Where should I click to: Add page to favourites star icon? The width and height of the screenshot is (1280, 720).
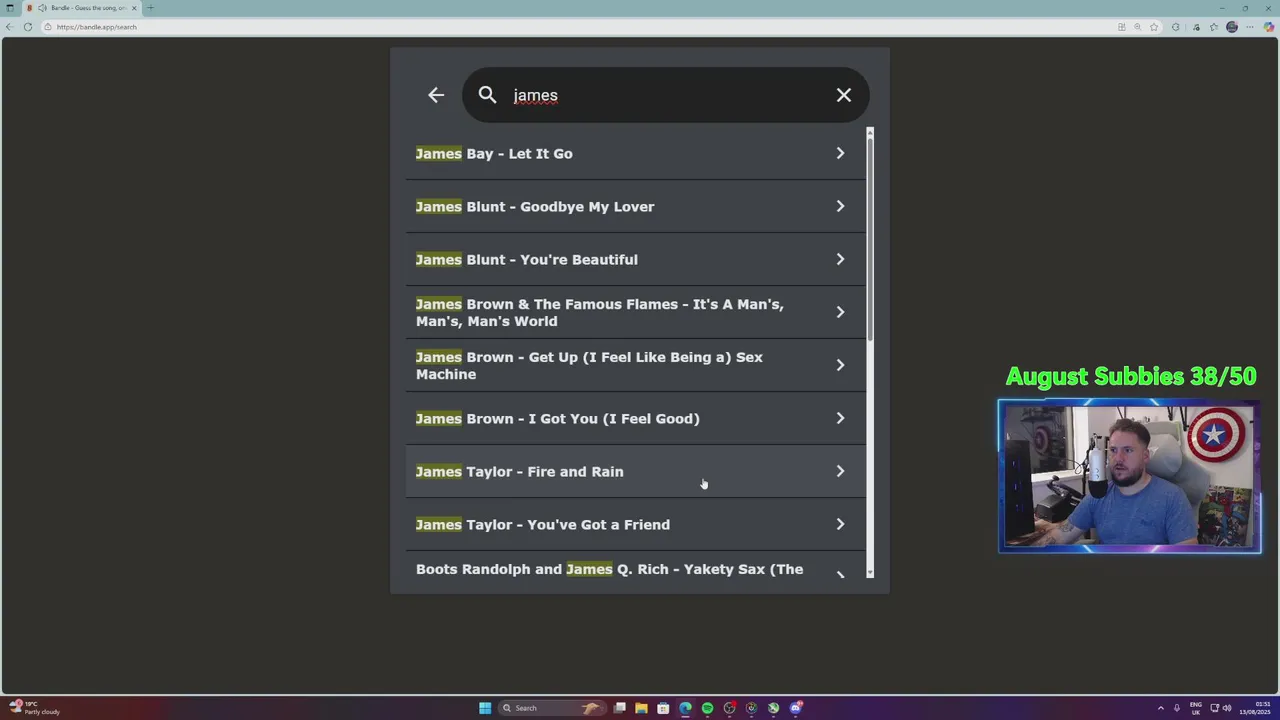[x=1153, y=27]
